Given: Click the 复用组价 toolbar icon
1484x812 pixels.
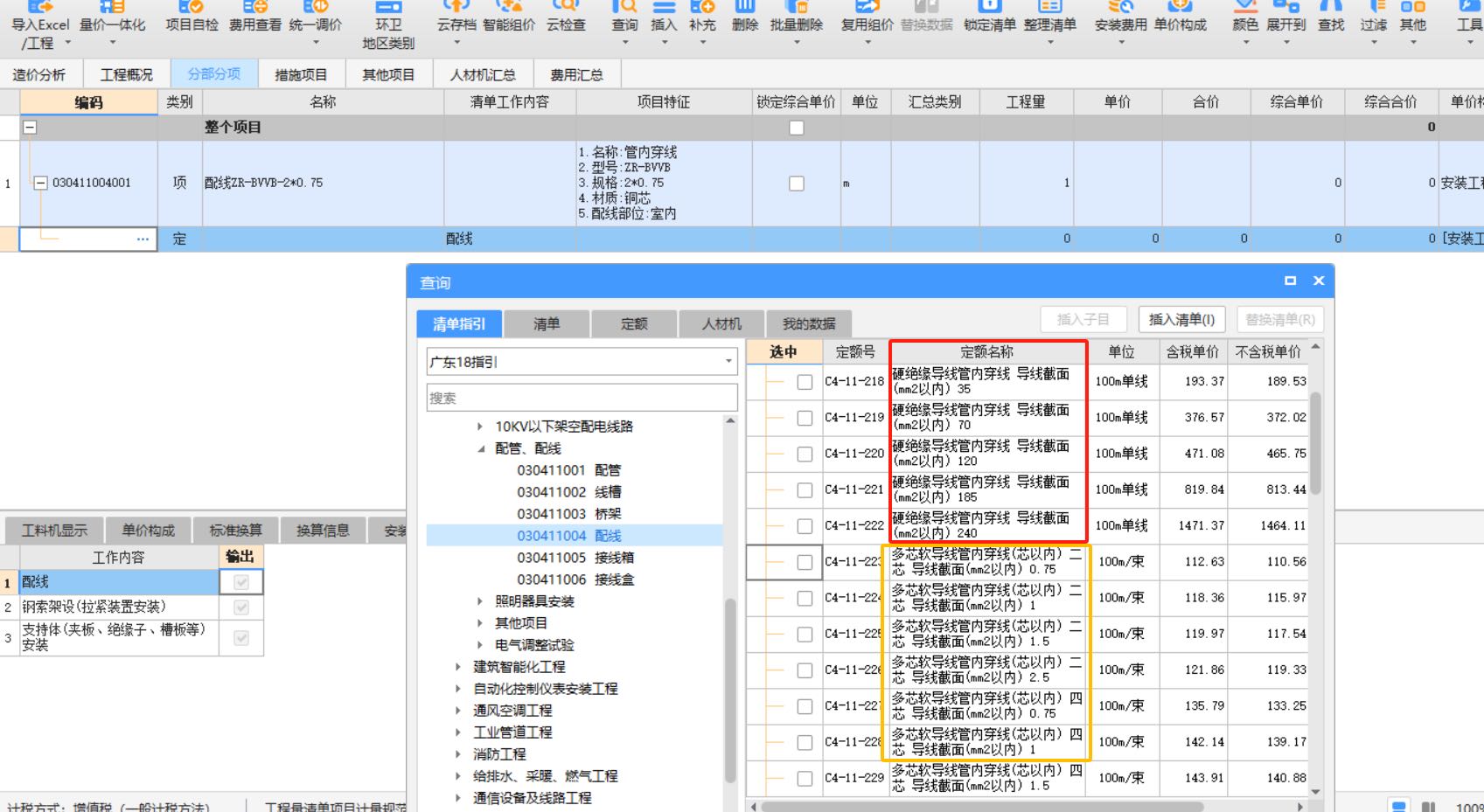Looking at the screenshot, I should coord(867,21).
